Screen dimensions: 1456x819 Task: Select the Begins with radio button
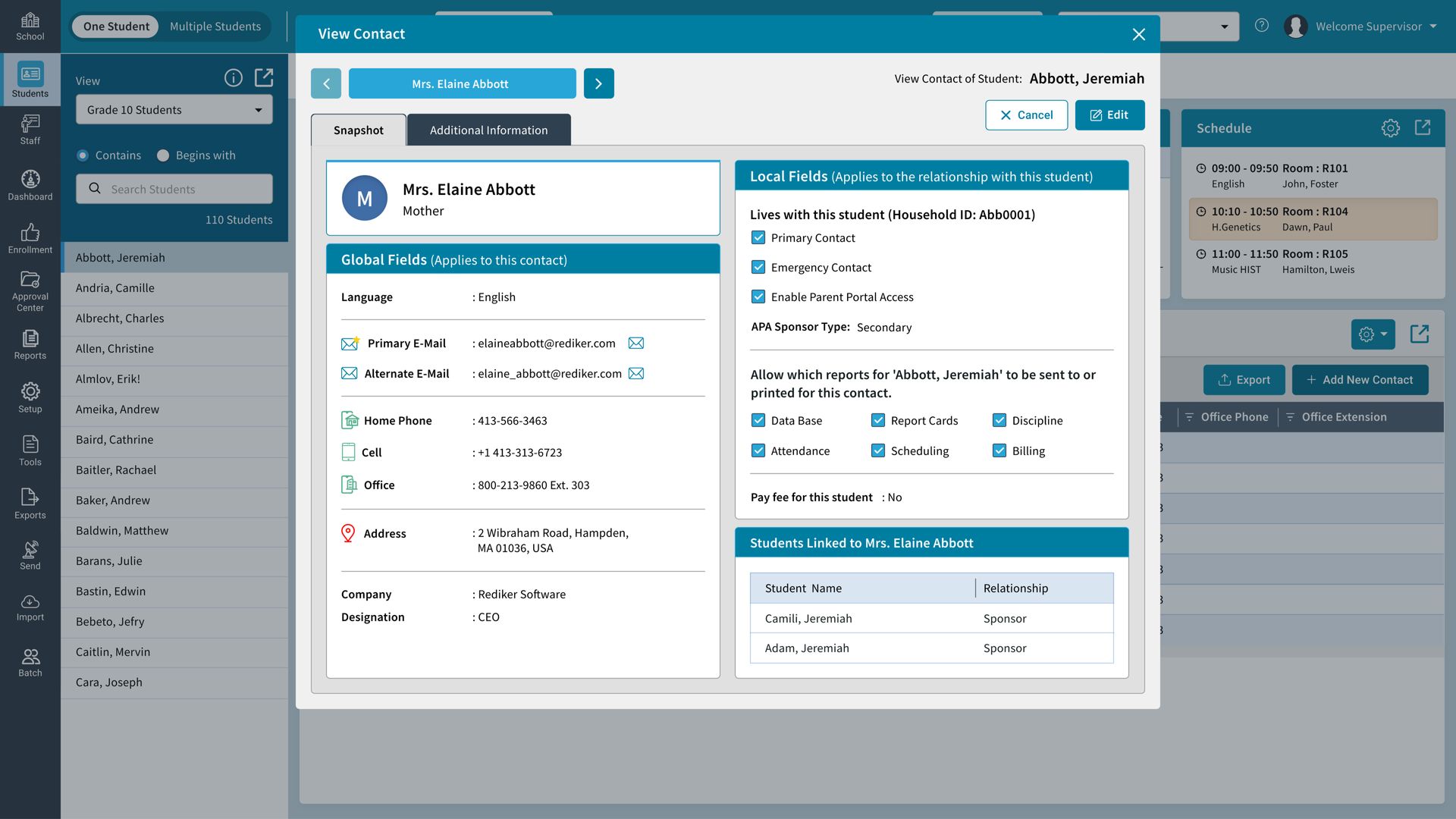coord(163,155)
